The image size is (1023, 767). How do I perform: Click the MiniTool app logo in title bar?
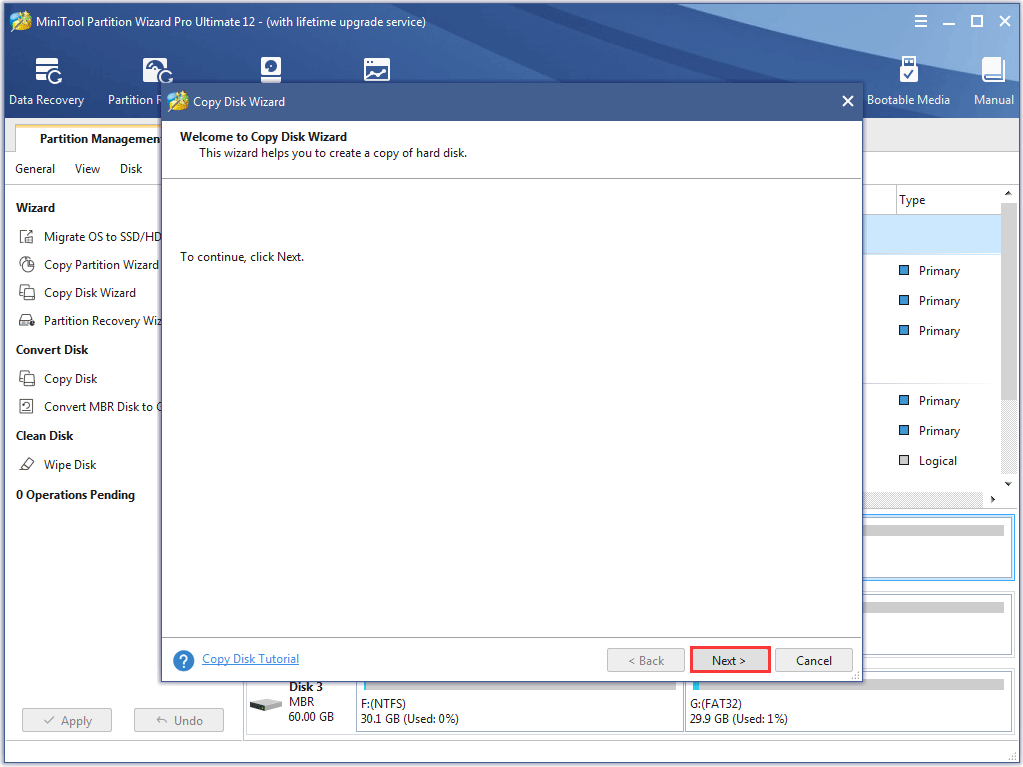pos(20,22)
